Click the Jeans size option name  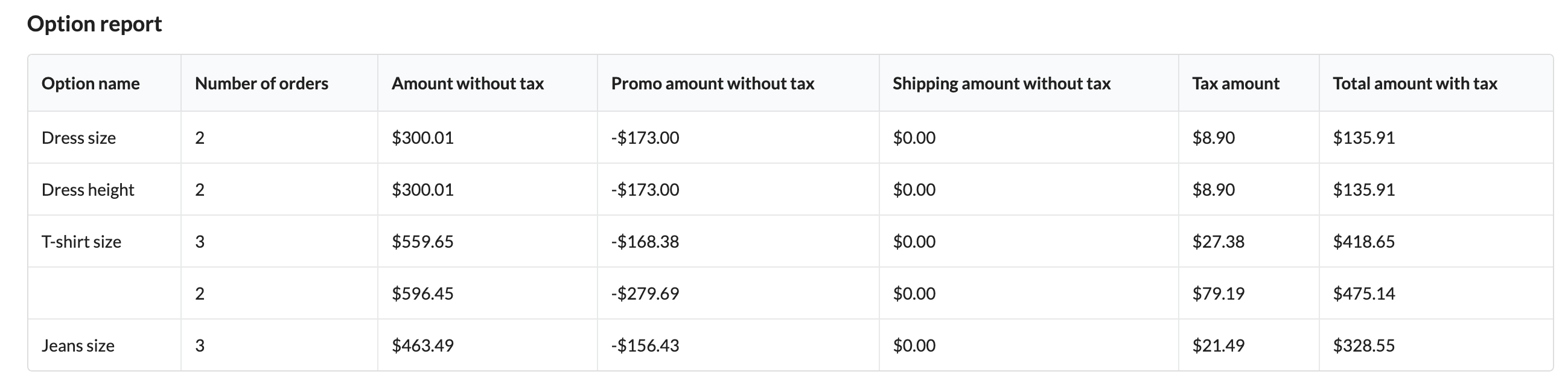(x=78, y=346)
